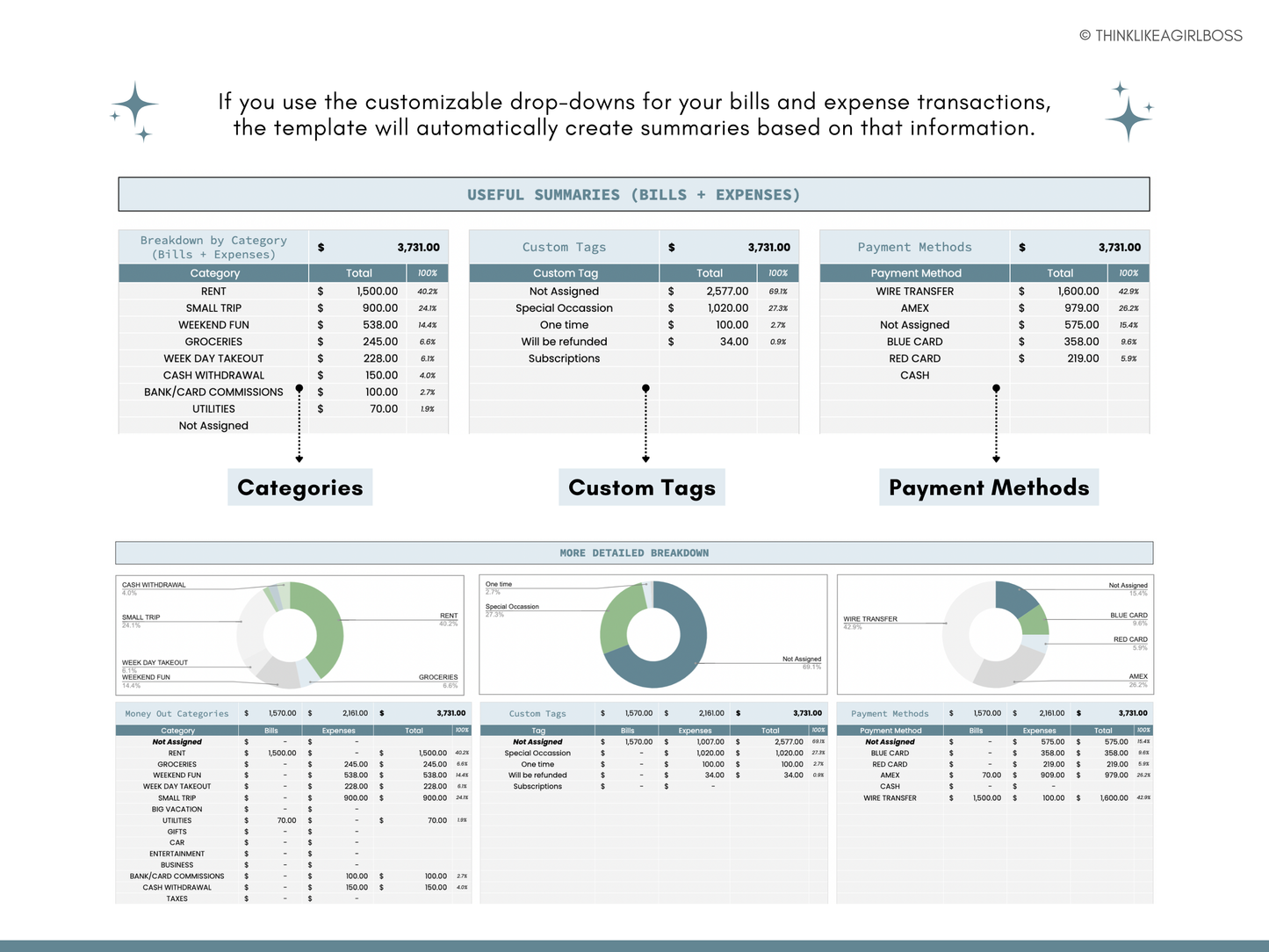This screenshot has height=952, width=1269.
Task: Select the BIG VACATION category row
Action: click(177, 809)
